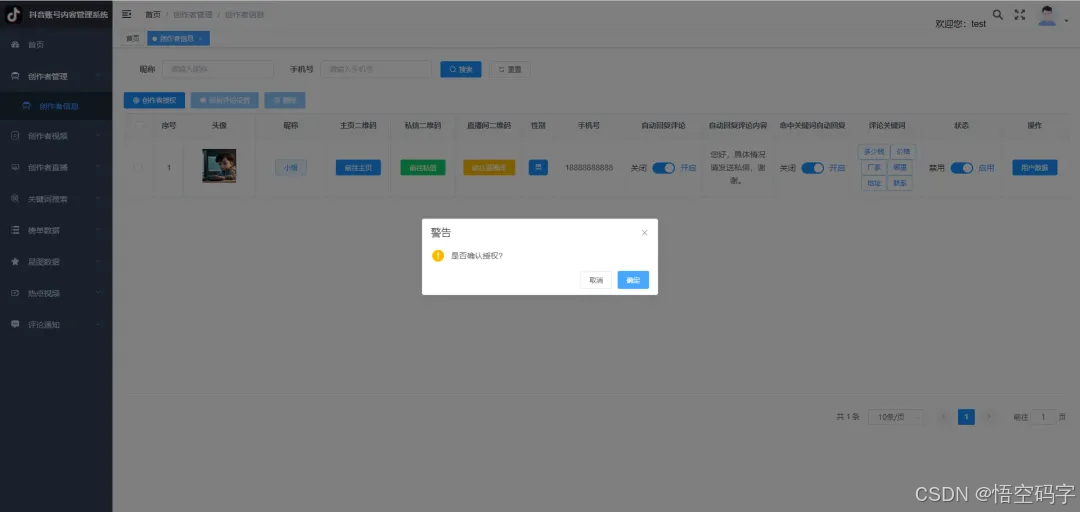Viewport: 1080px width, 512px height.
Task: Click the fullscreen toggle icon in header
Action: point(1020,14)
